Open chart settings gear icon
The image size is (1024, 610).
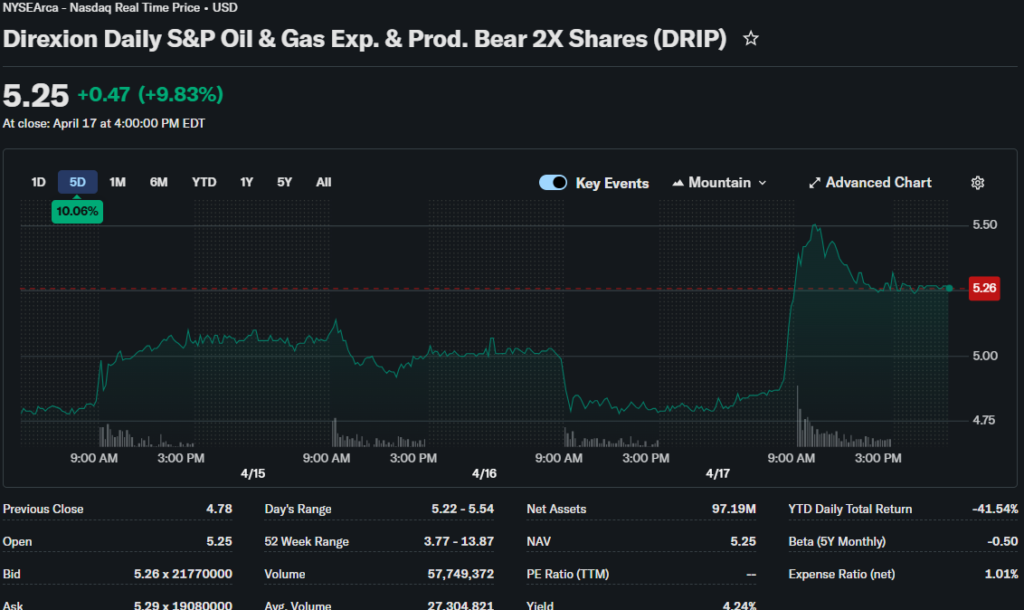click(978, 183)
